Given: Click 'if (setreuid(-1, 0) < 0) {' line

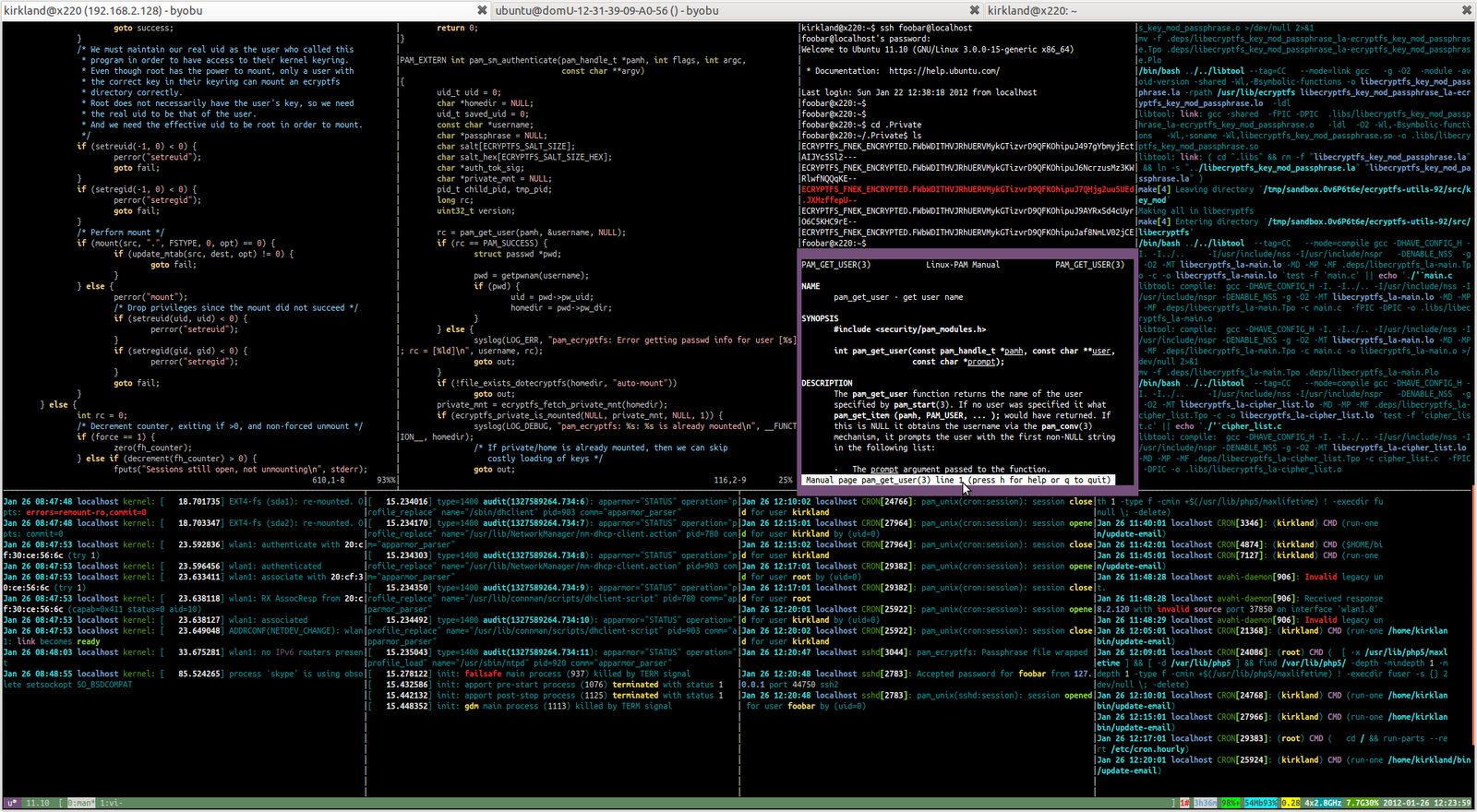Looking at the screenshot, I should pos(137,146).
